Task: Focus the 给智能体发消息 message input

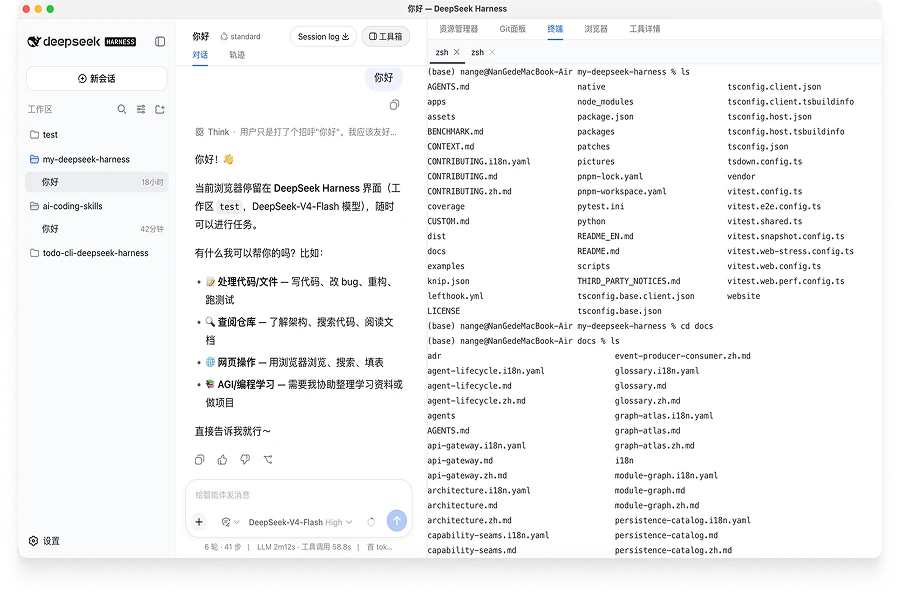Action: (298, 495)
